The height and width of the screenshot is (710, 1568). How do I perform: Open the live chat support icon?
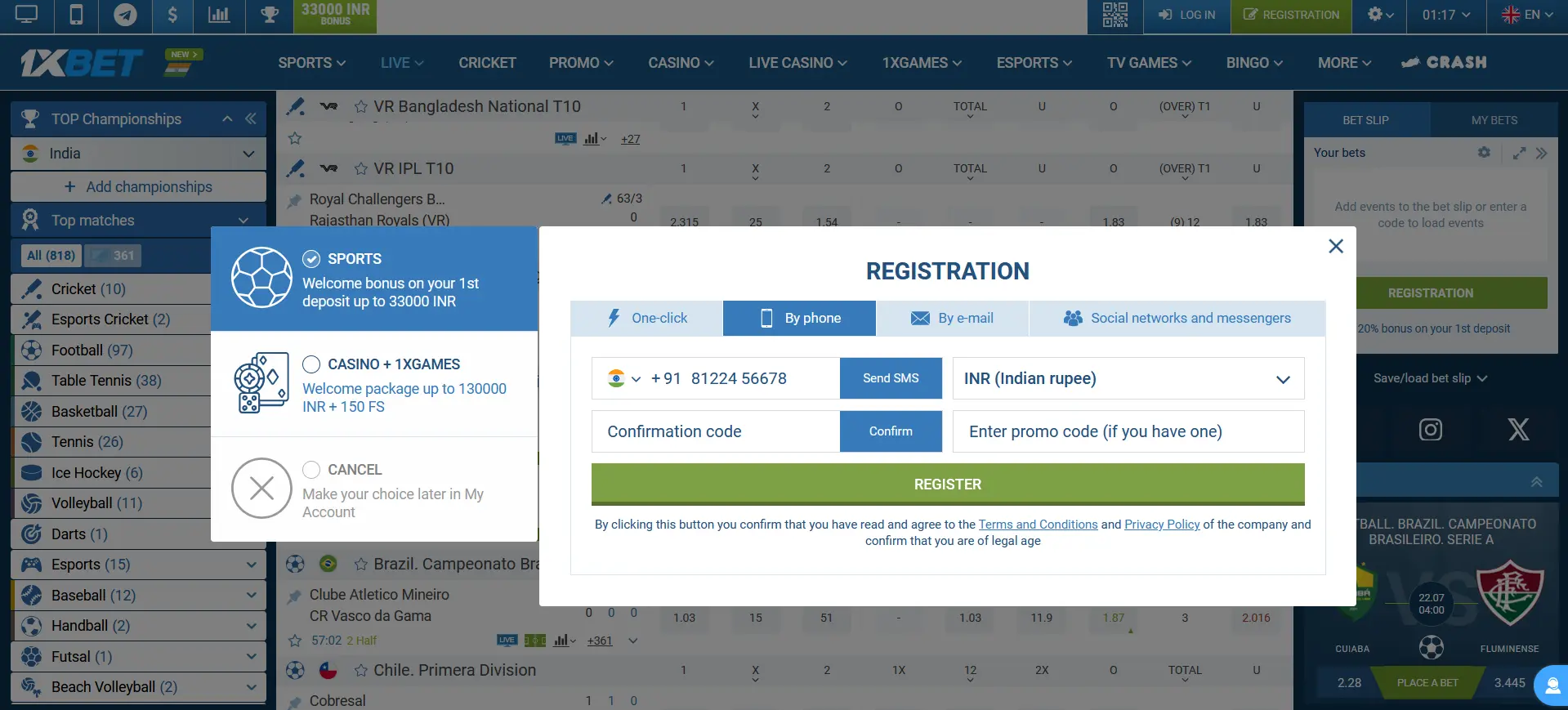click(1551, 685)
